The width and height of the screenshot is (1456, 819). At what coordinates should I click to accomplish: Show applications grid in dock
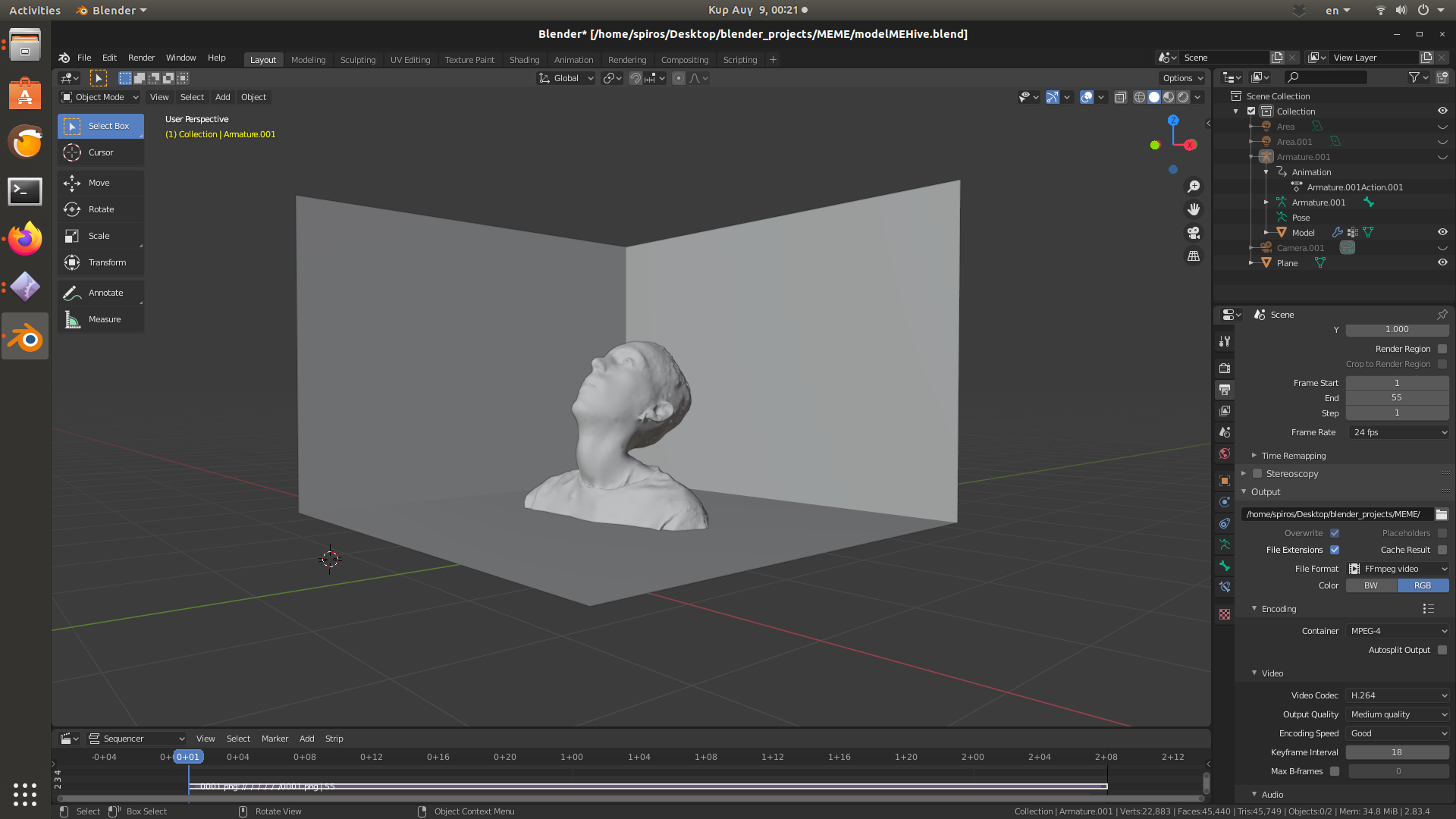25,794
